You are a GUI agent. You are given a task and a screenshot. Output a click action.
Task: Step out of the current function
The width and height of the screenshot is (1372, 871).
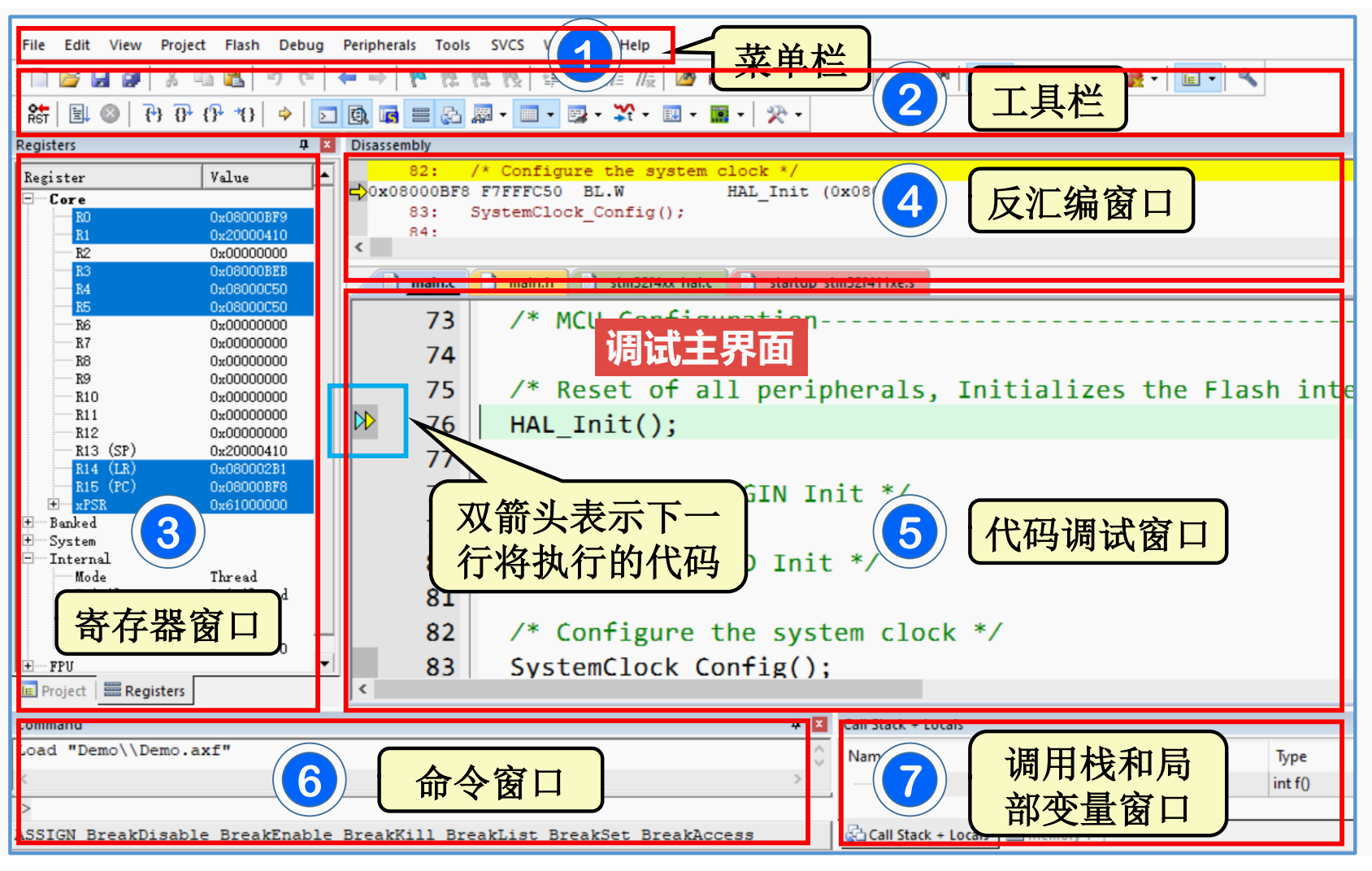pyautogui.click(x=213, y=114)
